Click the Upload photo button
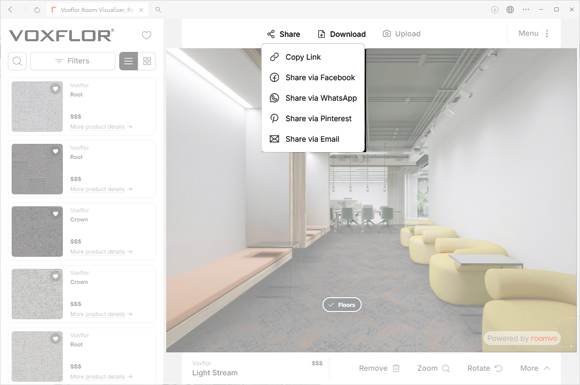The width and height of the screenshot is (580, 385). click(402, 34)
